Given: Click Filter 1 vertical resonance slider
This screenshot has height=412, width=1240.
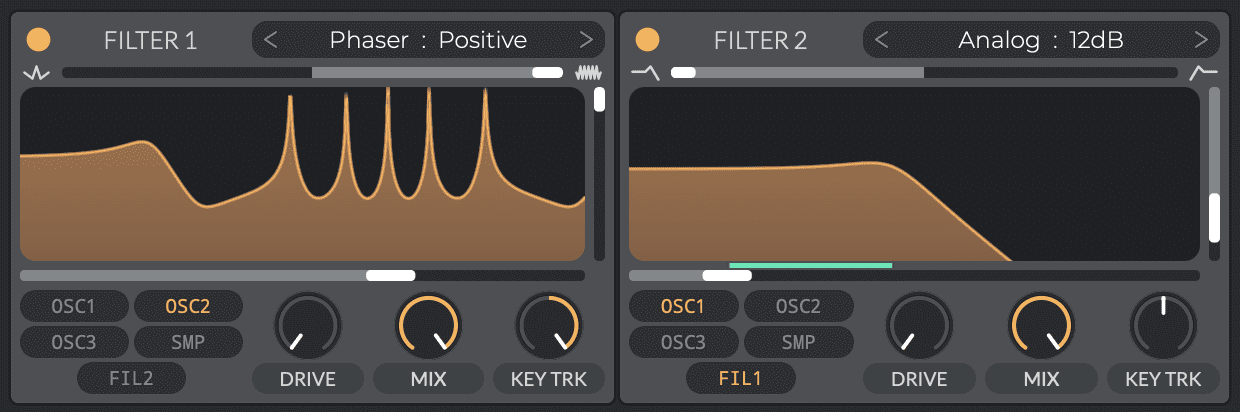Looking at the screenshot, I should (x=599, y=174).
